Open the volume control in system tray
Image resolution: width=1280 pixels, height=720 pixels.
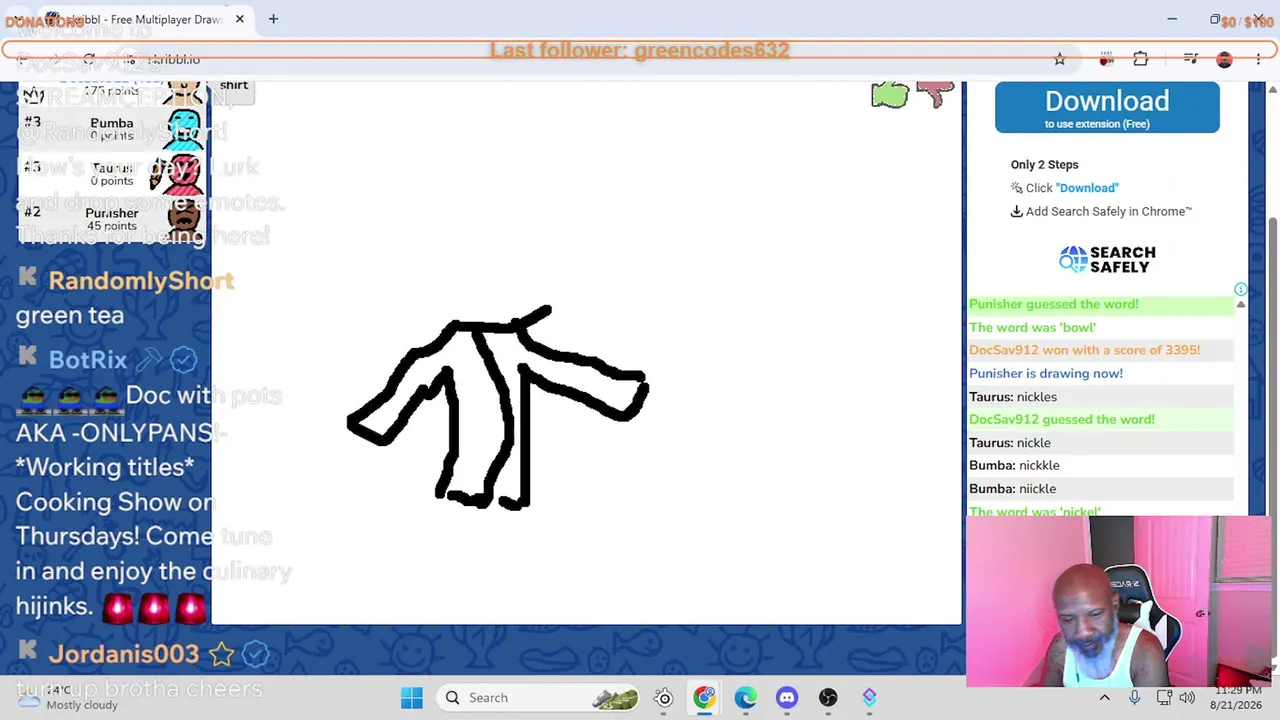click(1187, 698)
